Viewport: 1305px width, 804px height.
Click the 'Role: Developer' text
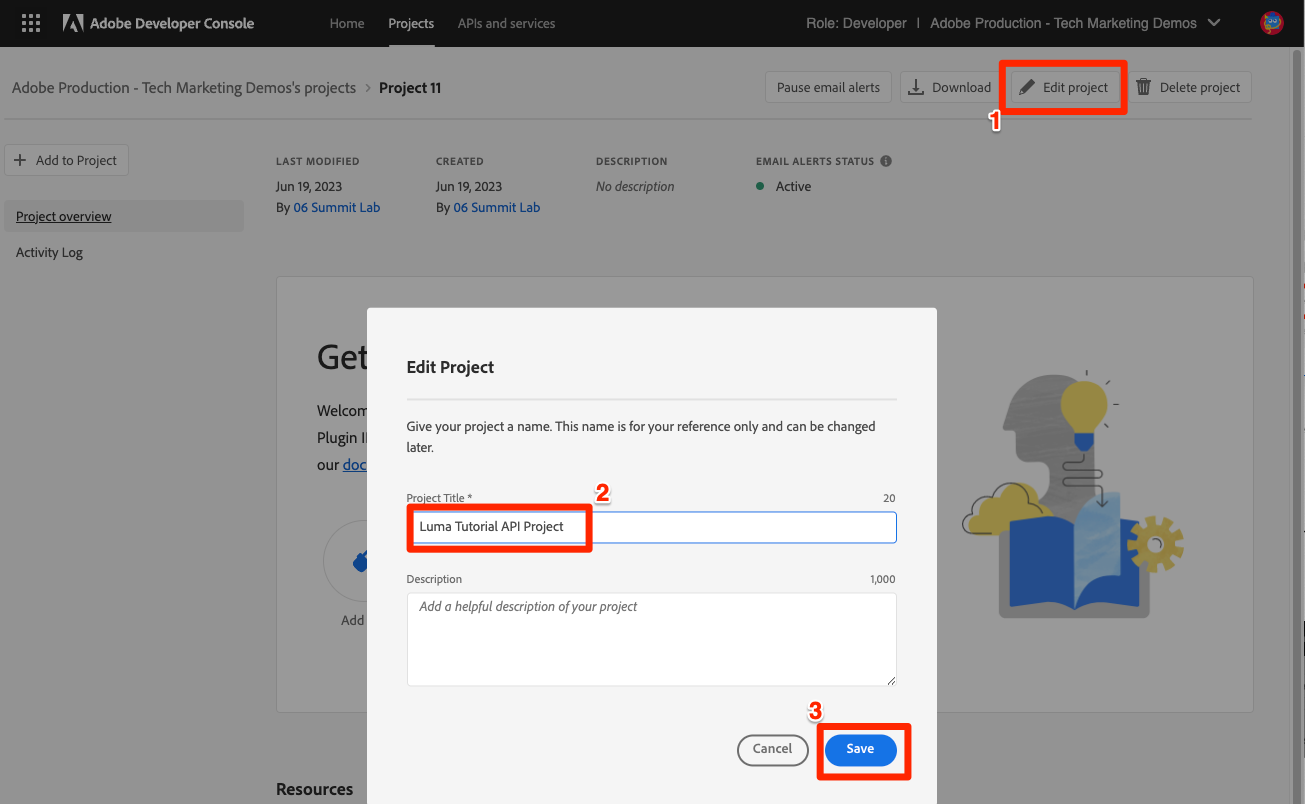click(856, 23)
